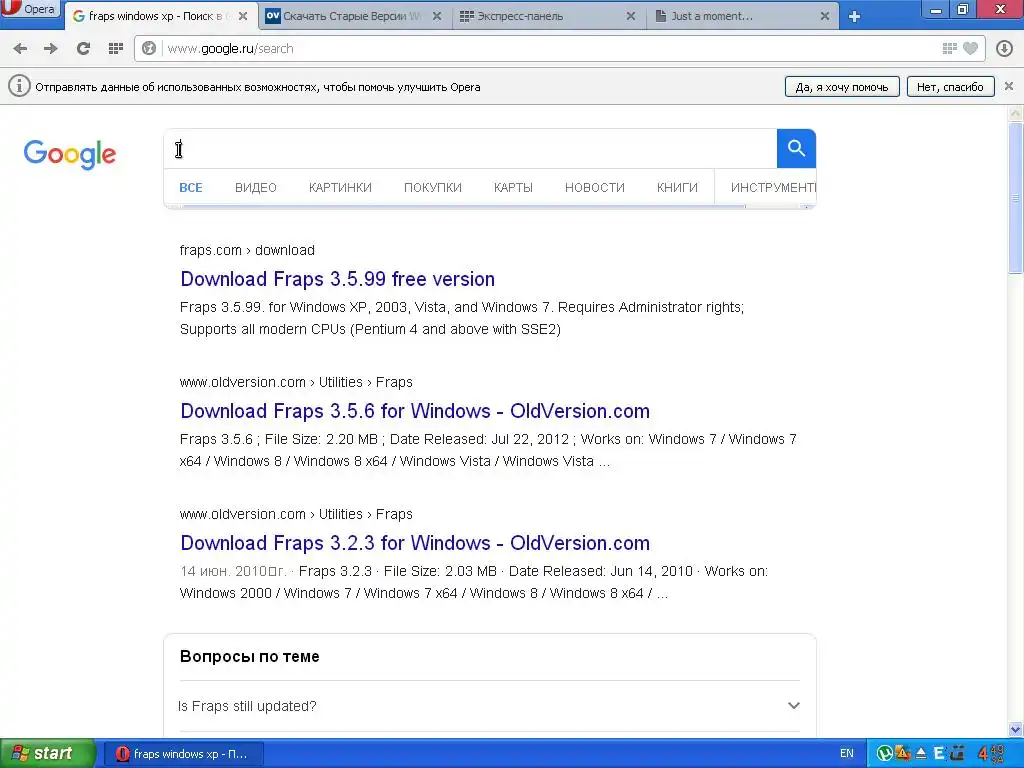Open a new tab with plus button

click(854, 16)
